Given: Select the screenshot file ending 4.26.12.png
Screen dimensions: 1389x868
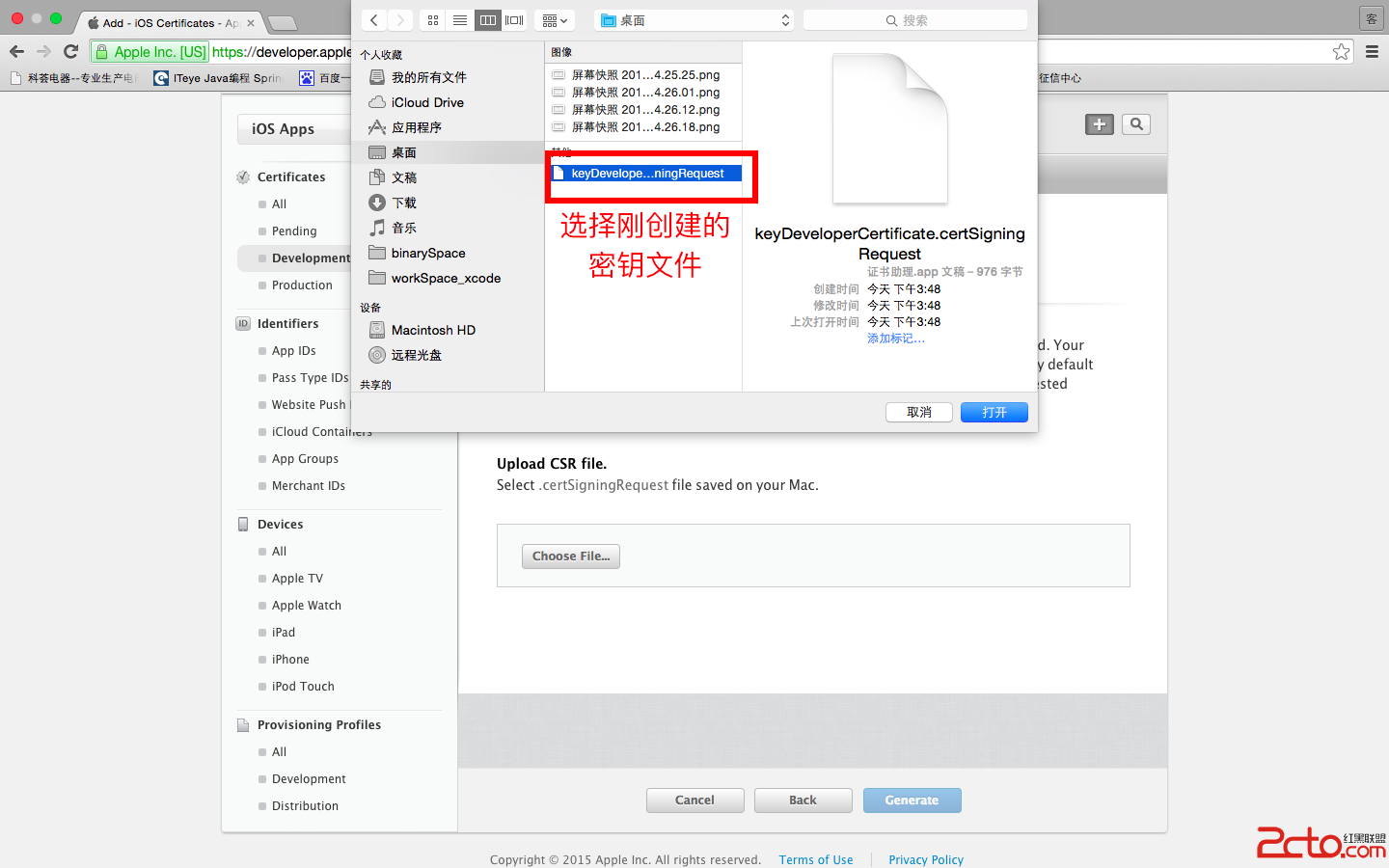Looking at the screenshot, I should [x=643, y=110].
